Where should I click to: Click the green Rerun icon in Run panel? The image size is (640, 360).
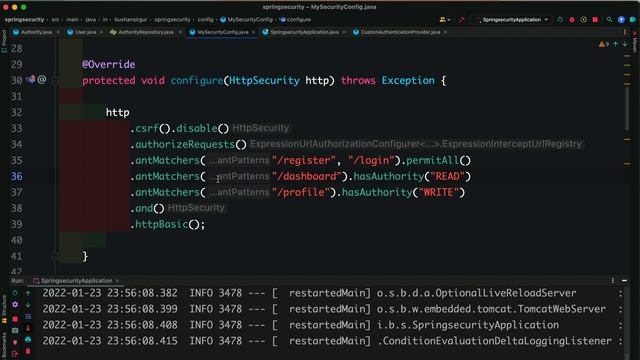click(15, 293)
